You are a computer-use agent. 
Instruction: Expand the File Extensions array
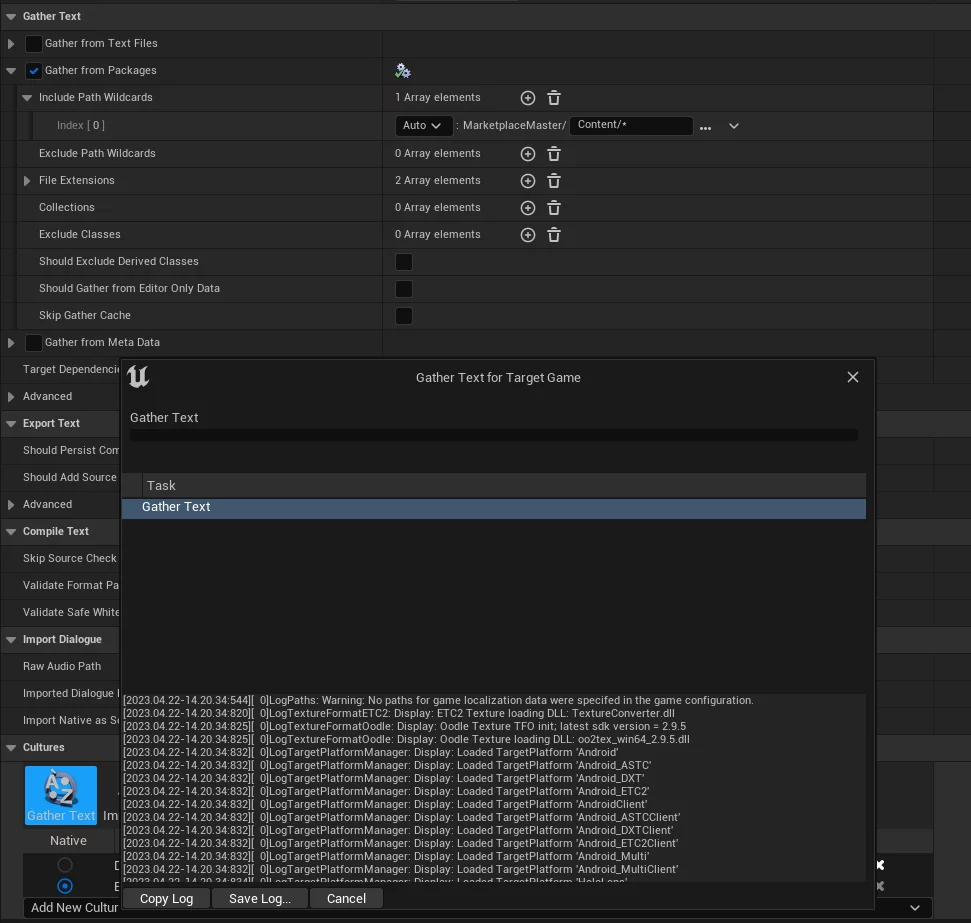pos(27,181)
